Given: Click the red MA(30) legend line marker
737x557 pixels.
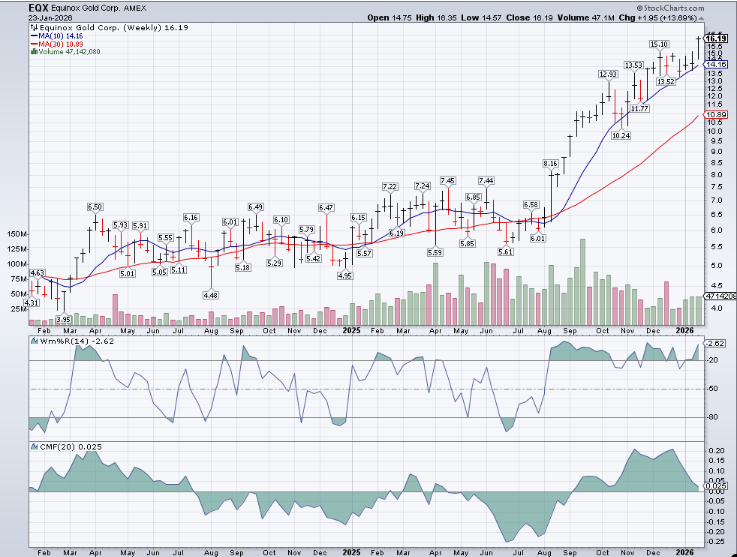Looking at the screenshot, I should [x=32, y=44].
